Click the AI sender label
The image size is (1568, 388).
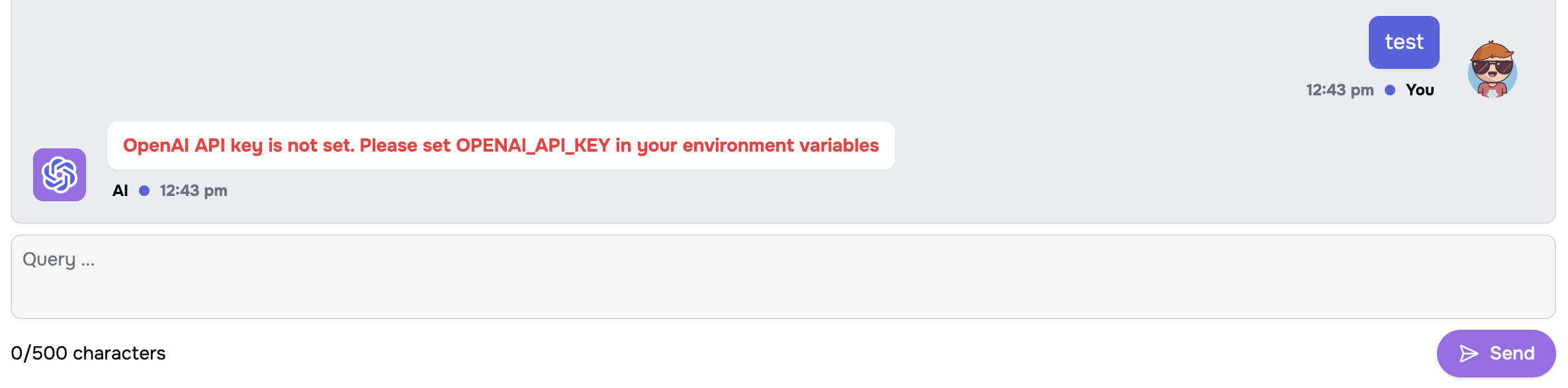click(119, 190)
